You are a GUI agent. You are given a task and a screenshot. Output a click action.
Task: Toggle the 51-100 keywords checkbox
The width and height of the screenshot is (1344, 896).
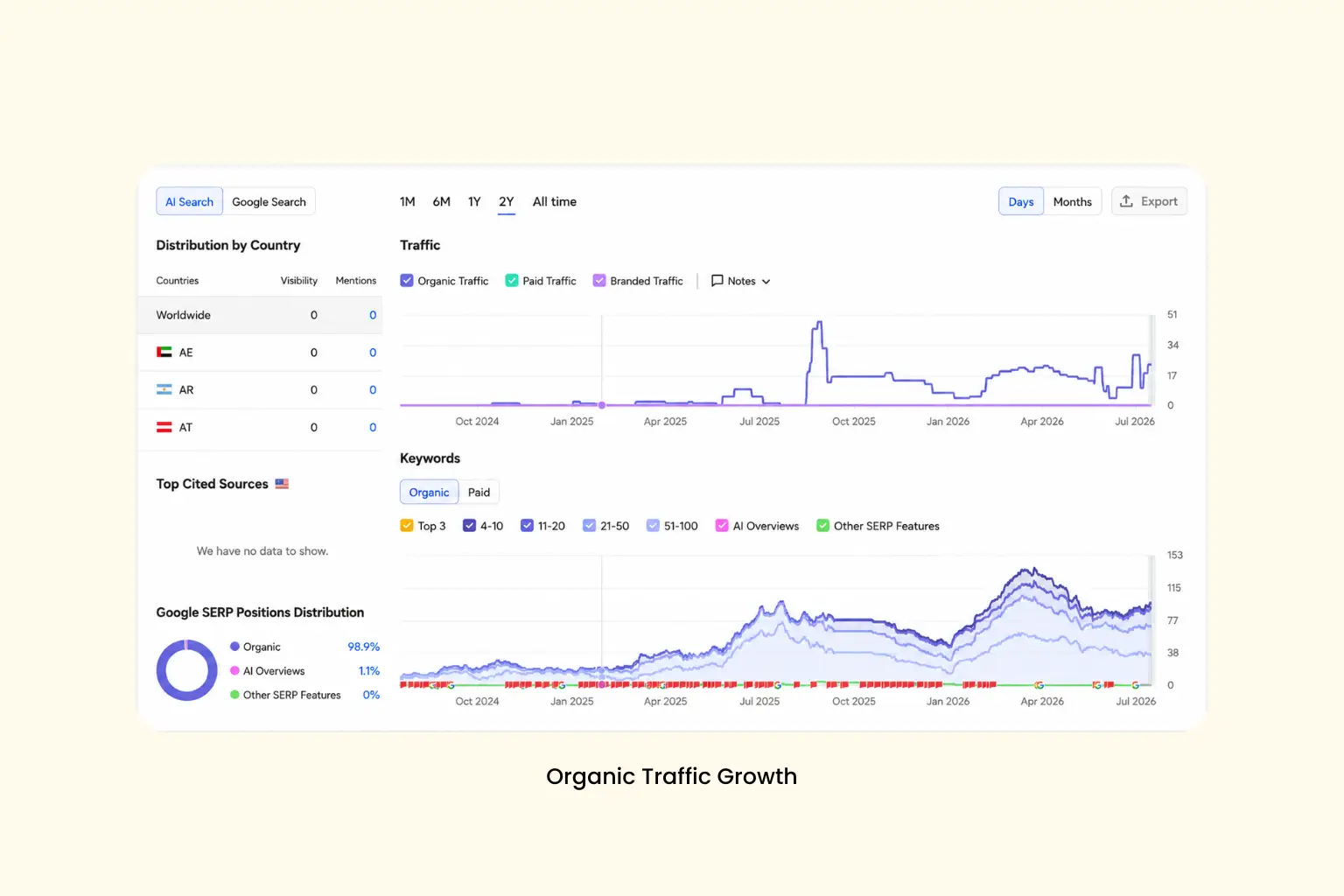click(x=653, y=526)
